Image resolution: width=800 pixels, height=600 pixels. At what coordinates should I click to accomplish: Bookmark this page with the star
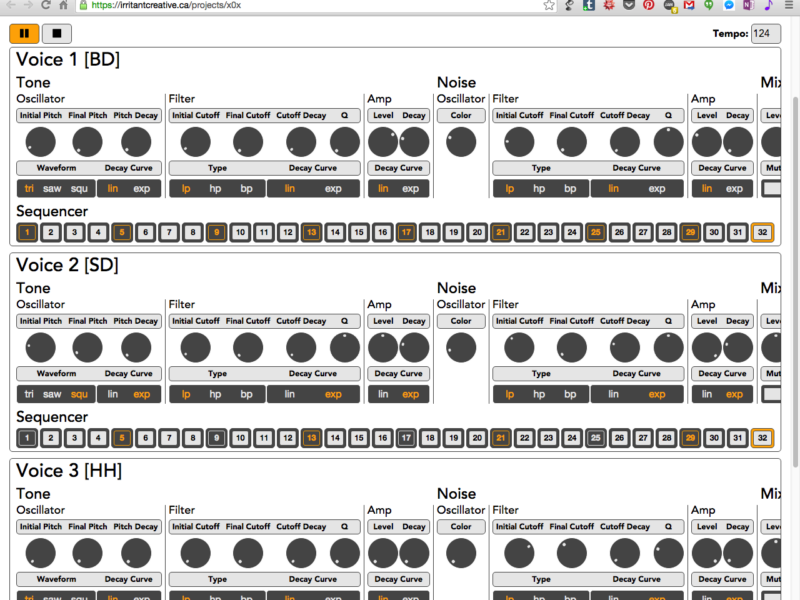click(549, 5)
